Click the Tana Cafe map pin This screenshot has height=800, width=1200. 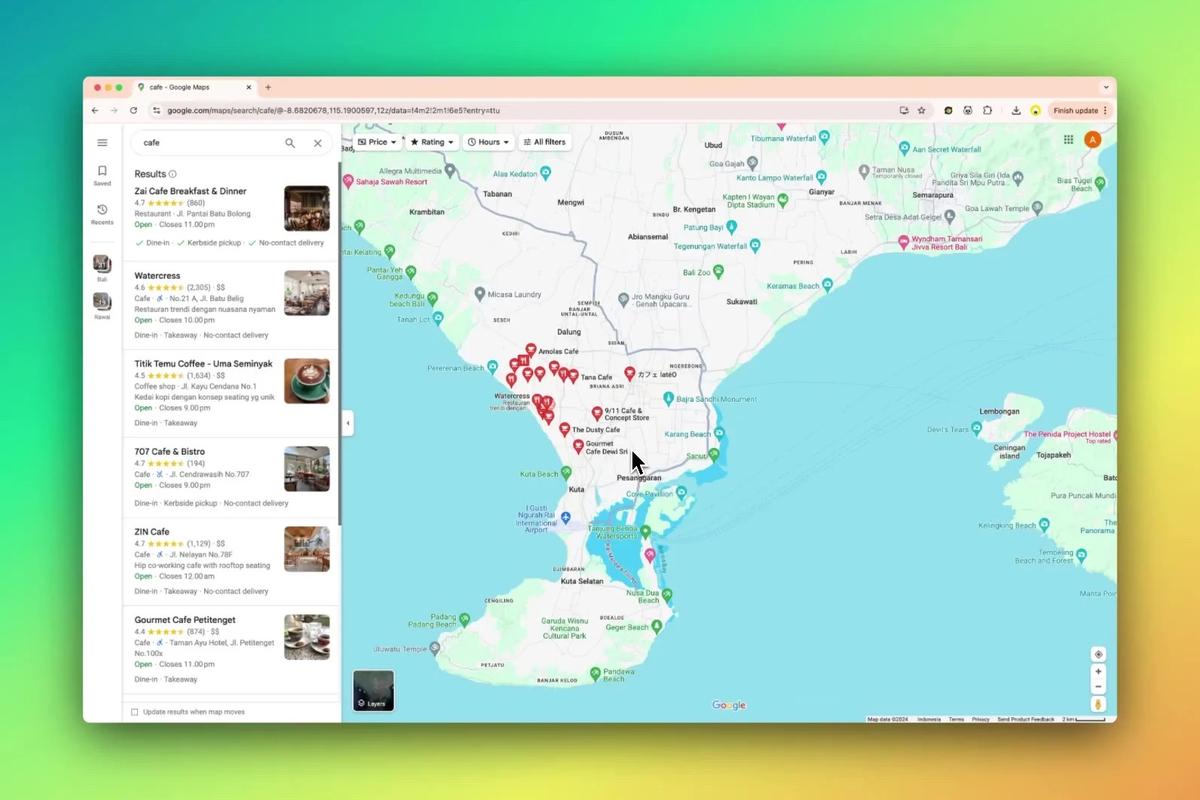573,376
